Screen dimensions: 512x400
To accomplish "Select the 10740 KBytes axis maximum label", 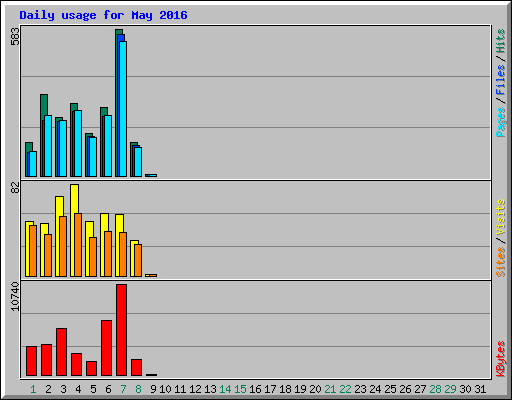I will (15, 296).
